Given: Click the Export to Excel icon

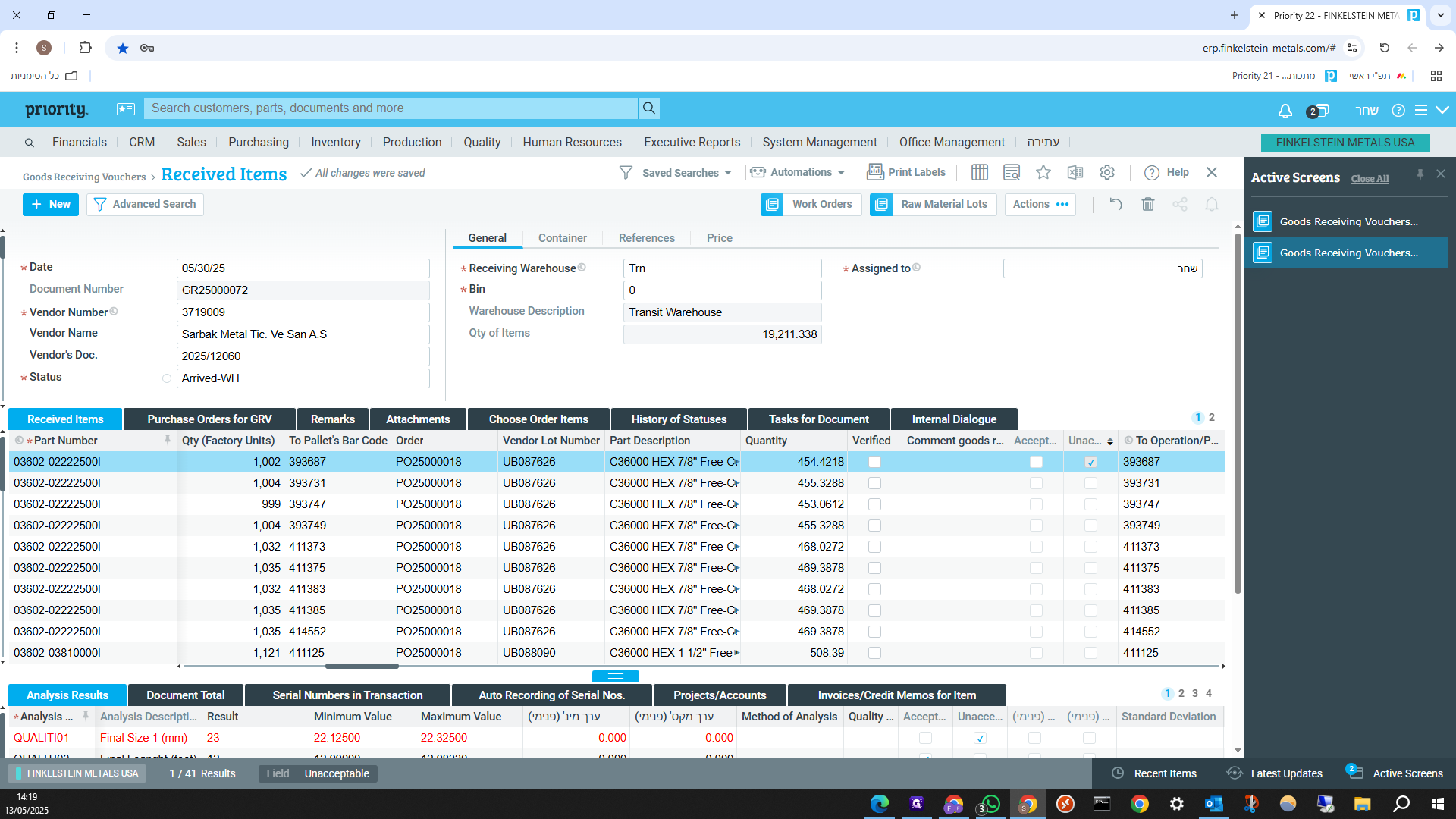Looking at the screenshot, I should tap(1075, 173).
